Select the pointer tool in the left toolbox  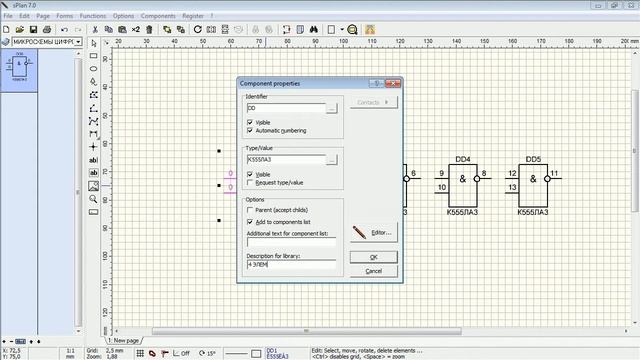pyautogui.click(x=93, y=43)
